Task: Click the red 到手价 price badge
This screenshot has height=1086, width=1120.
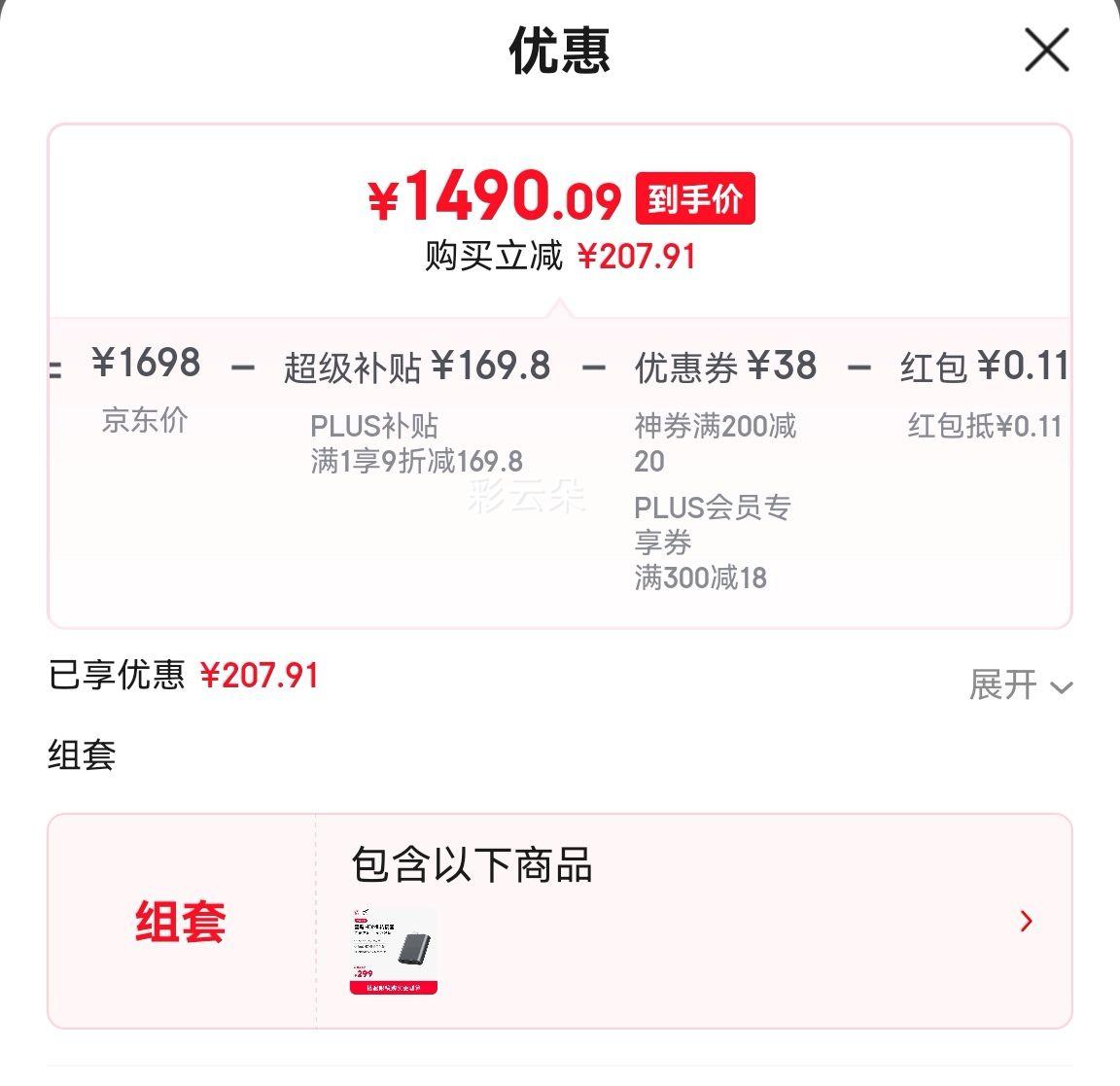Action: tap(696, 197)
